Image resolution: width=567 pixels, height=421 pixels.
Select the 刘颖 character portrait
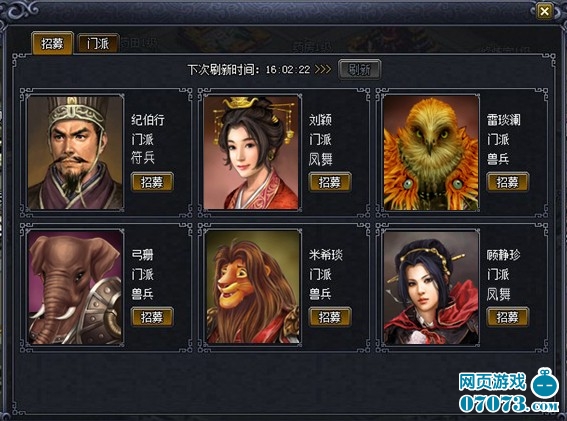tap(252, 152)
